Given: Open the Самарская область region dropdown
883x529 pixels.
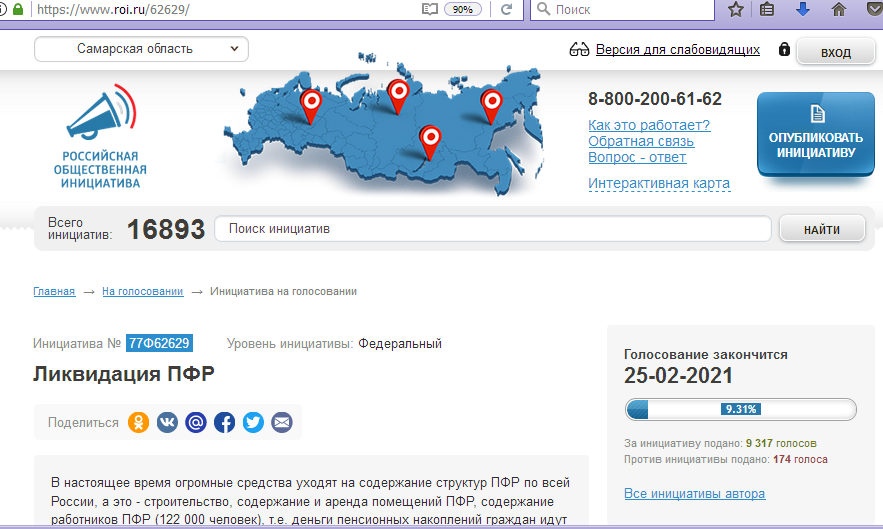Looking at the screenshot, I should pyautogui.click(x=141, y=49).
